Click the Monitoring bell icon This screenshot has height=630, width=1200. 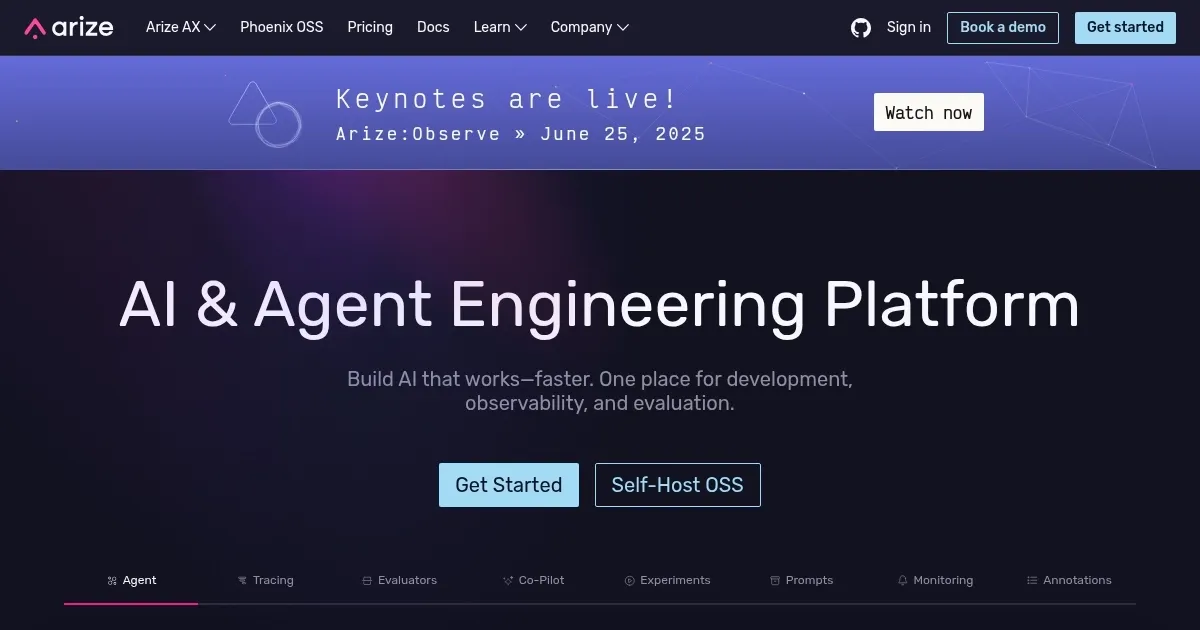[900, 580]
